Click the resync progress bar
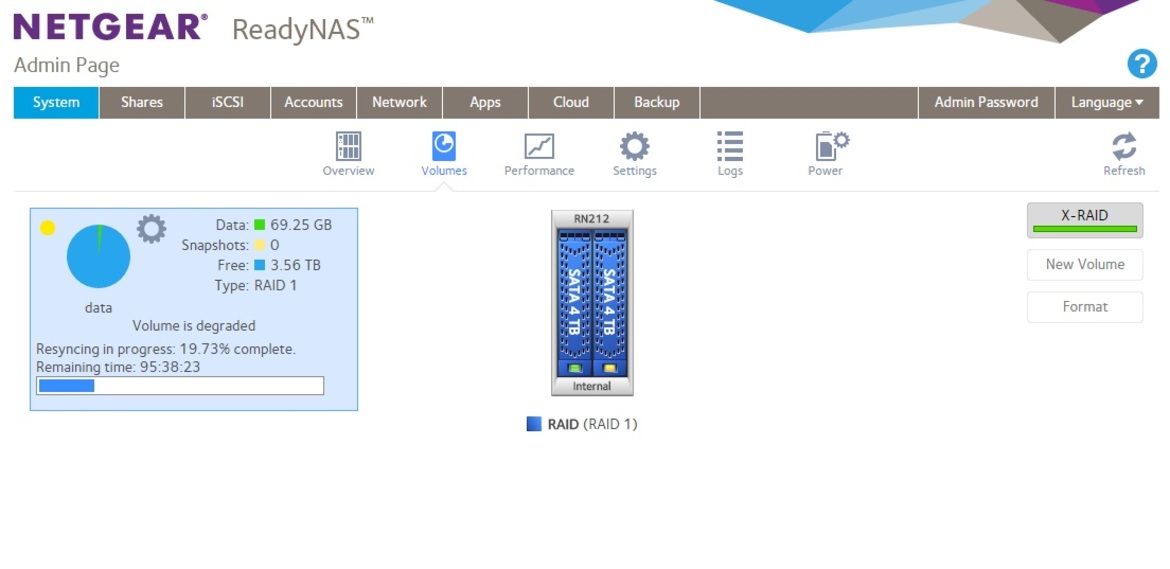Image resolution: width=1170 pixels, height=569 pixels. pyautogui.click(x=180, y=386)
